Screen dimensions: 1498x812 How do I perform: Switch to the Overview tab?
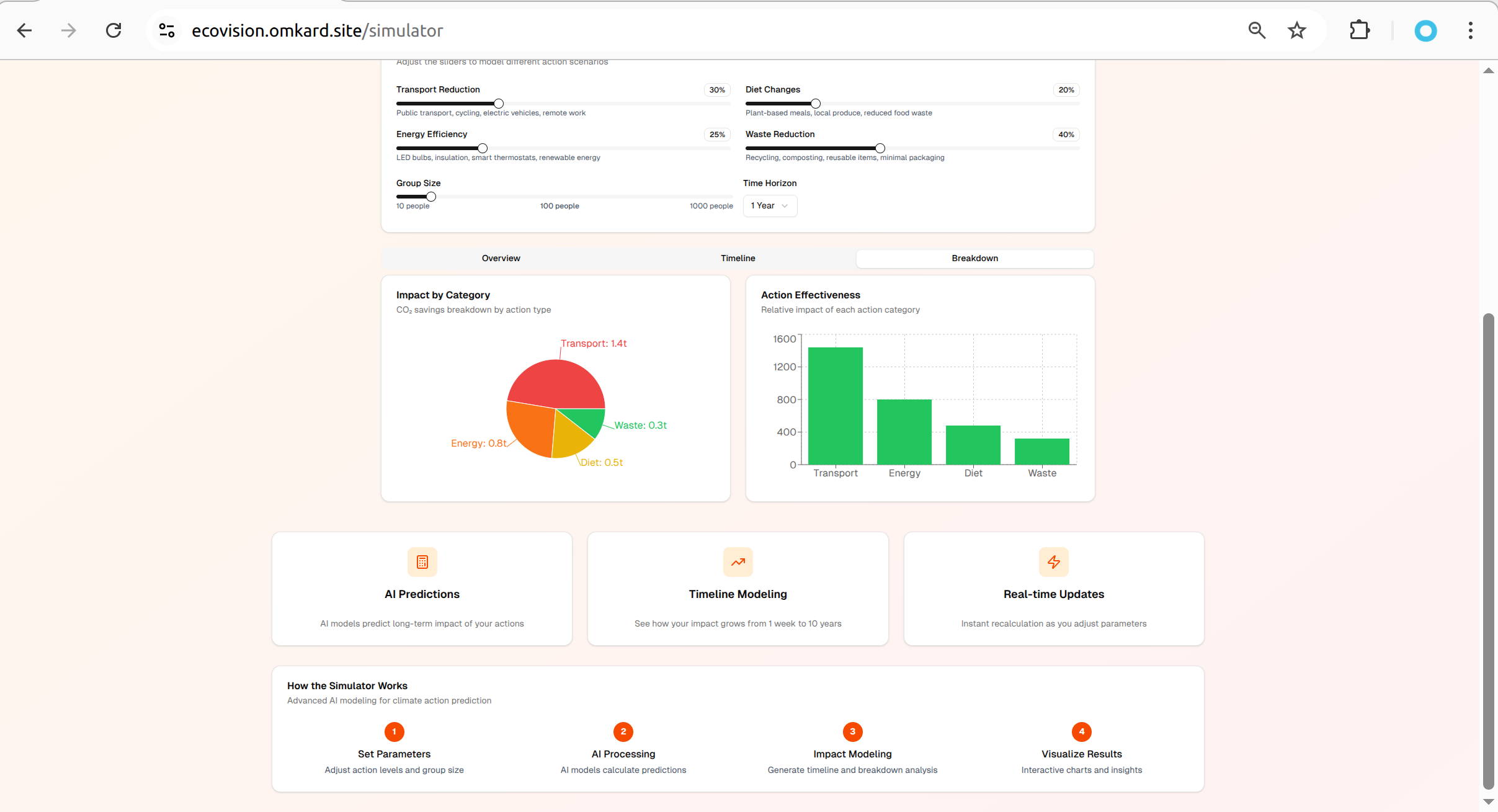tap(501, 259)
